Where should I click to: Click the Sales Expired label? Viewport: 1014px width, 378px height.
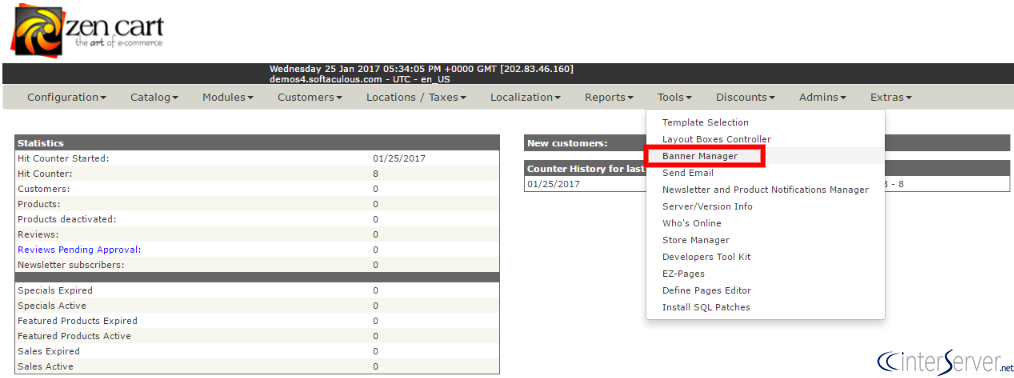(x=49, y=352)
